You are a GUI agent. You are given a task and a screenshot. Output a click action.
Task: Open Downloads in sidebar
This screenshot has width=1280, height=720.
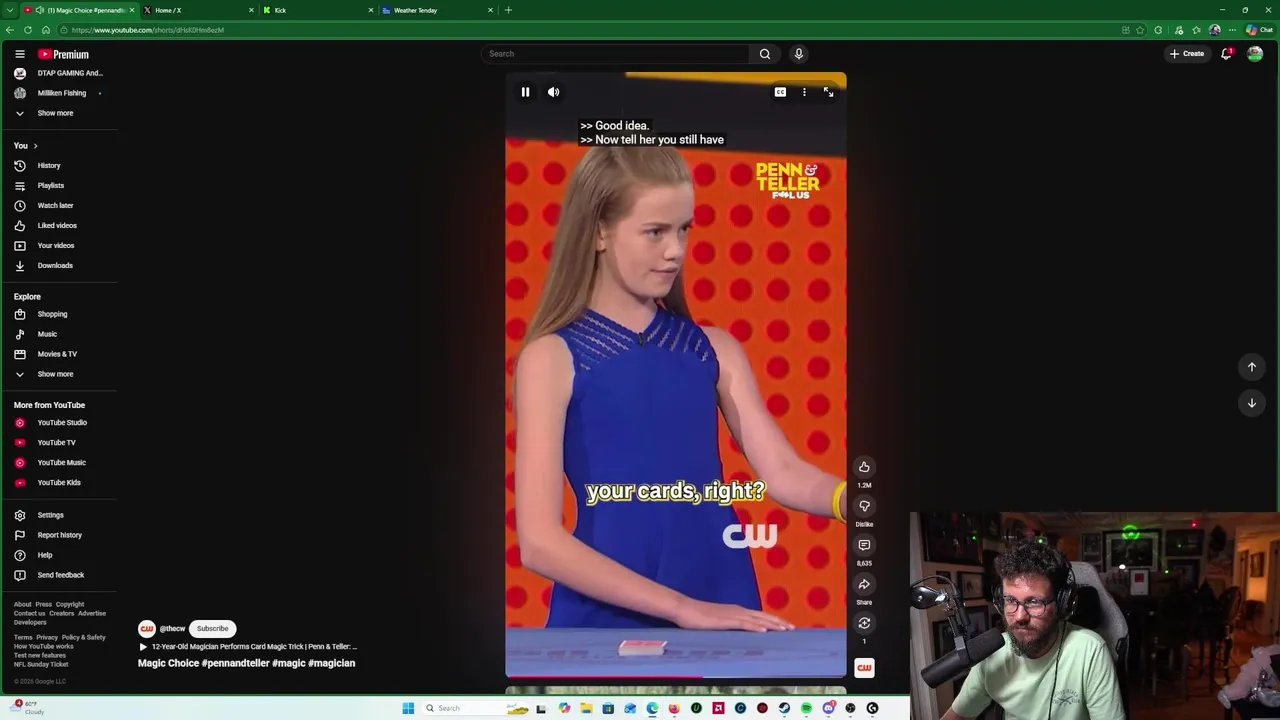pyautogui.click(x=55, y=266)
